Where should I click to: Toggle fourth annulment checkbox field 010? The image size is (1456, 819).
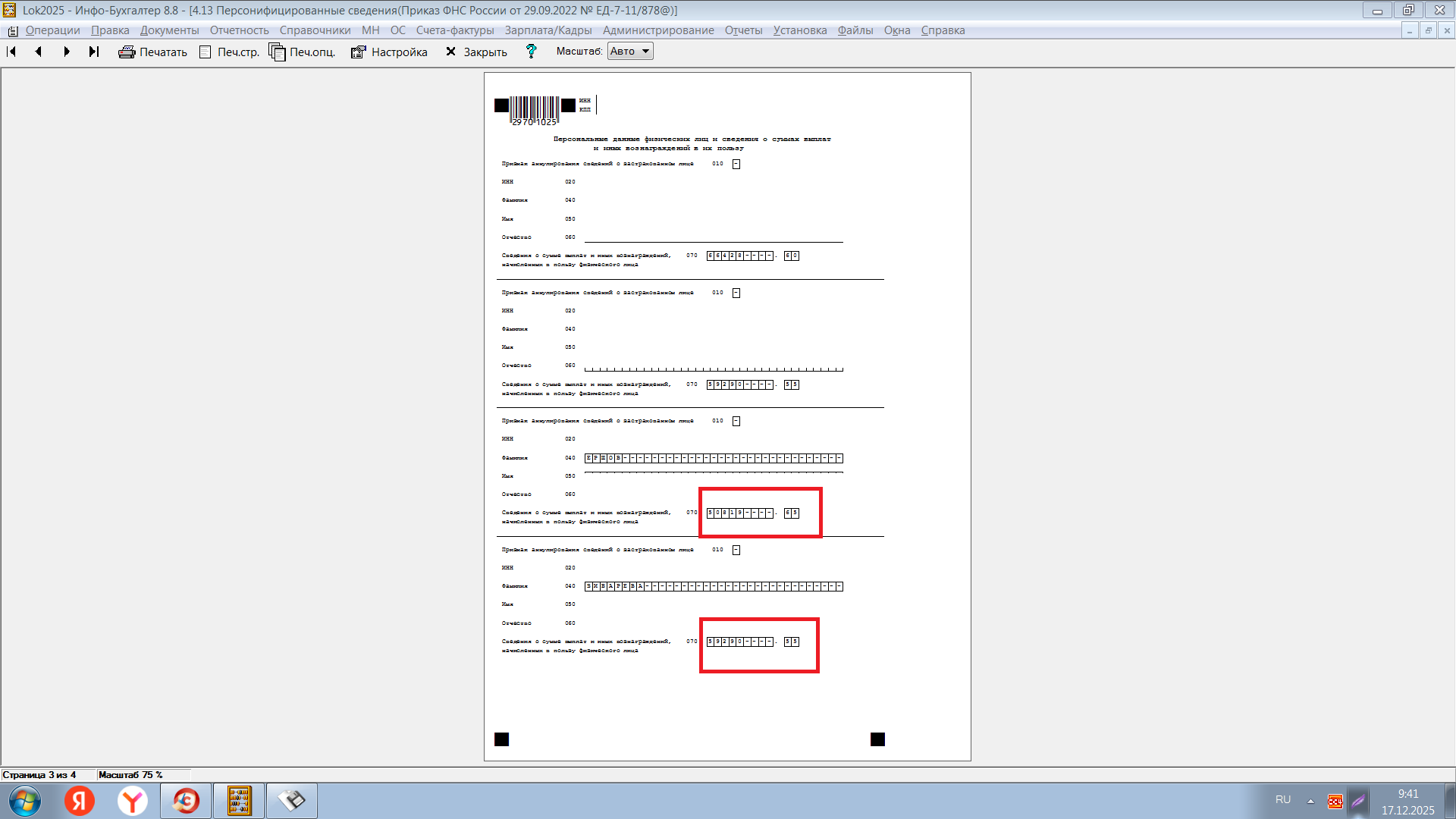(x=736, y=550)
